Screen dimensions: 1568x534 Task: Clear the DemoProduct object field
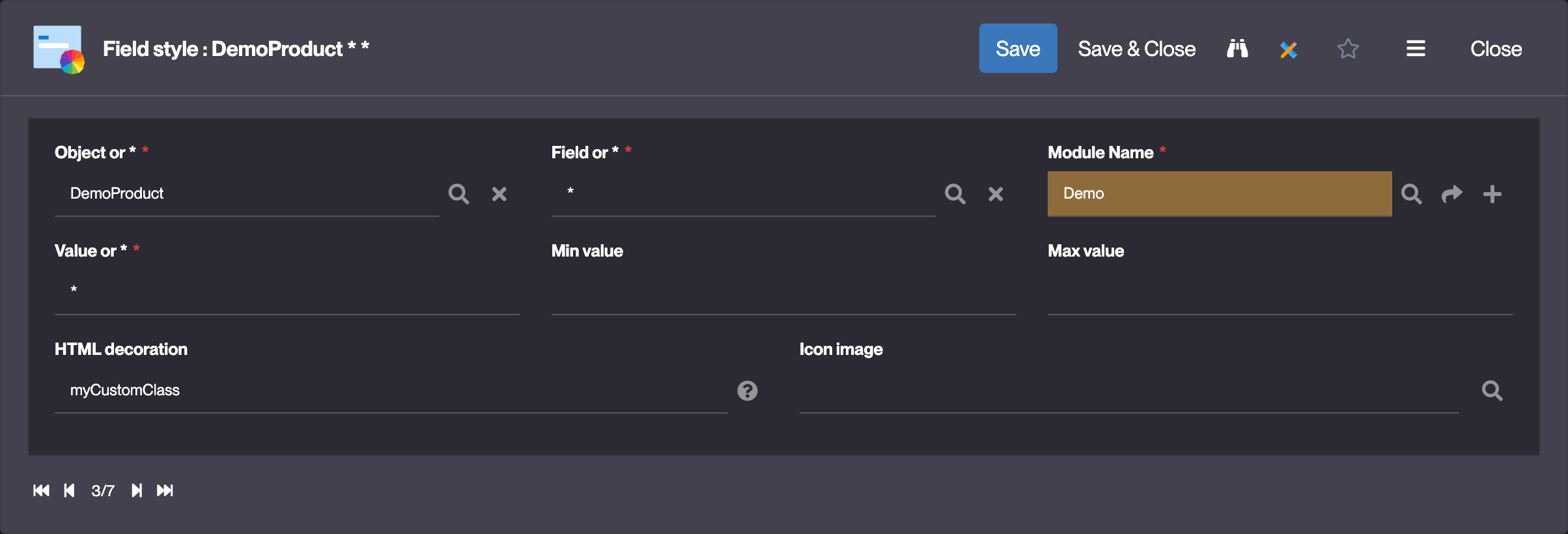(499, 194)
